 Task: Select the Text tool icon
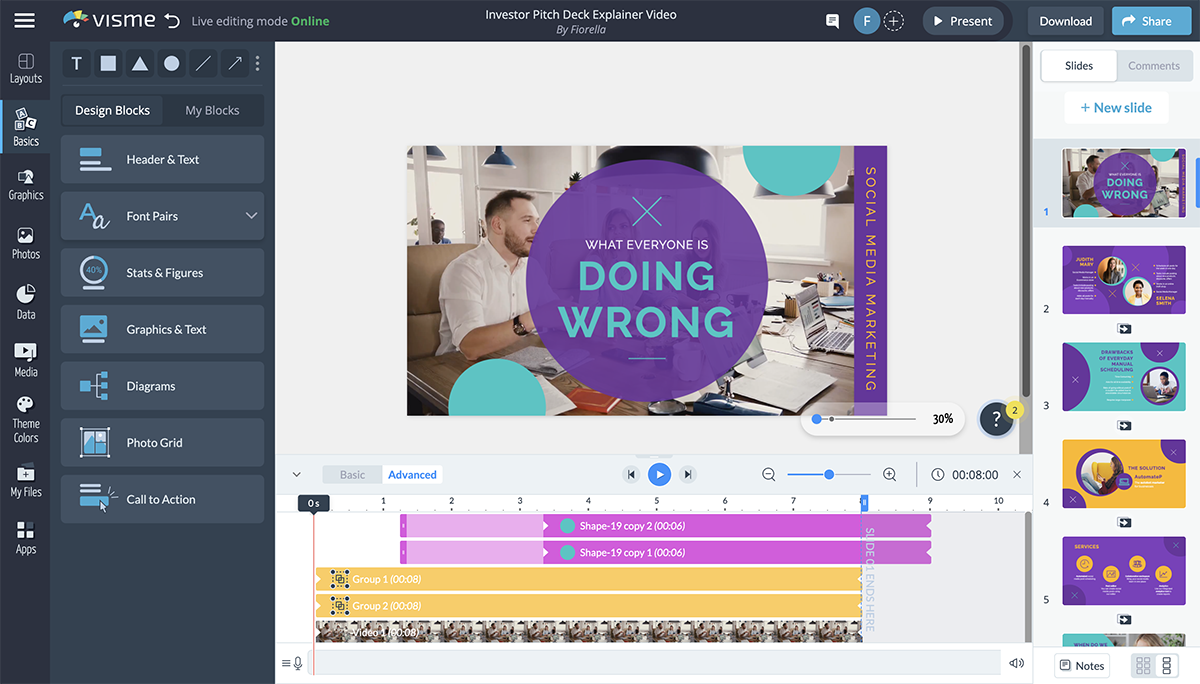pos(77,64)
